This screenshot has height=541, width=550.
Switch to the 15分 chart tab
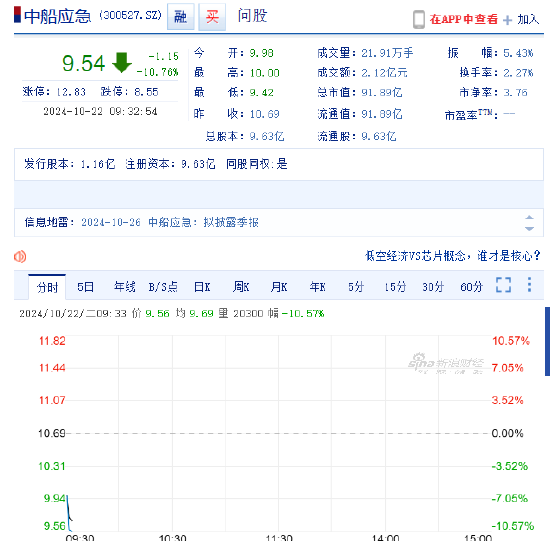point(395,287)
